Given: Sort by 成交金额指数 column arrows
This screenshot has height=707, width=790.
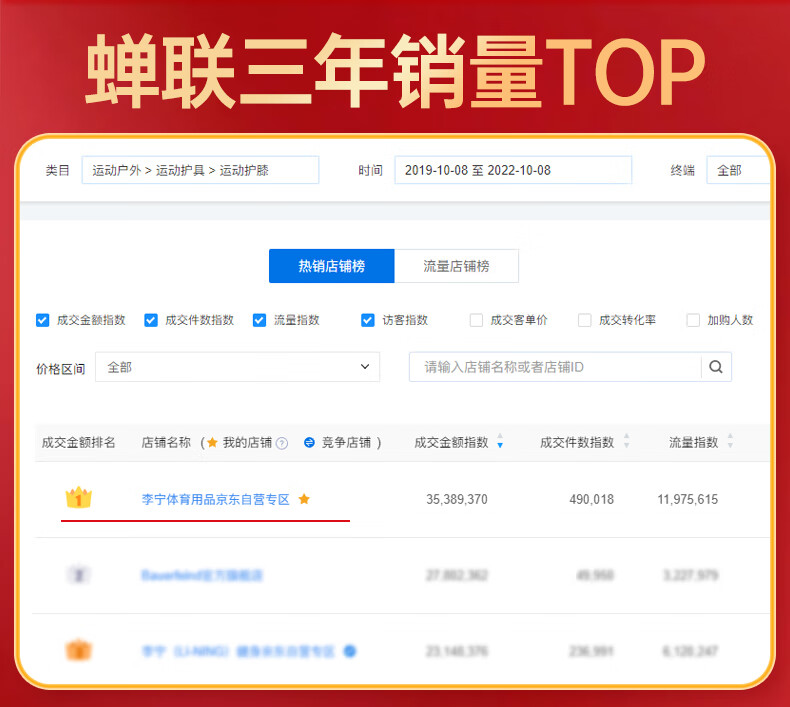Looking at the screenshot, I should (x=500, y=441).
